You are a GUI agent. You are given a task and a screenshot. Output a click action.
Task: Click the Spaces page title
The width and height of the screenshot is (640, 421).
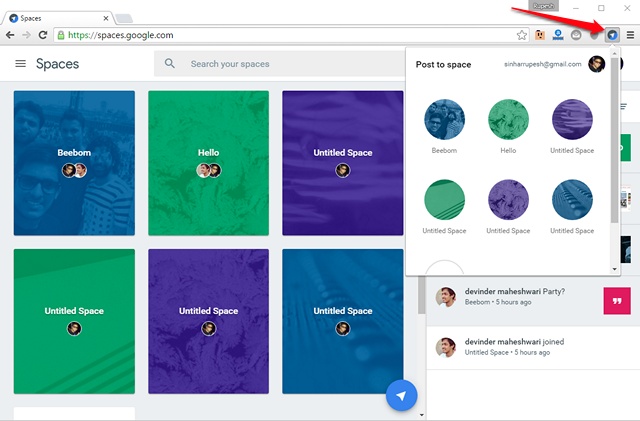58,64
